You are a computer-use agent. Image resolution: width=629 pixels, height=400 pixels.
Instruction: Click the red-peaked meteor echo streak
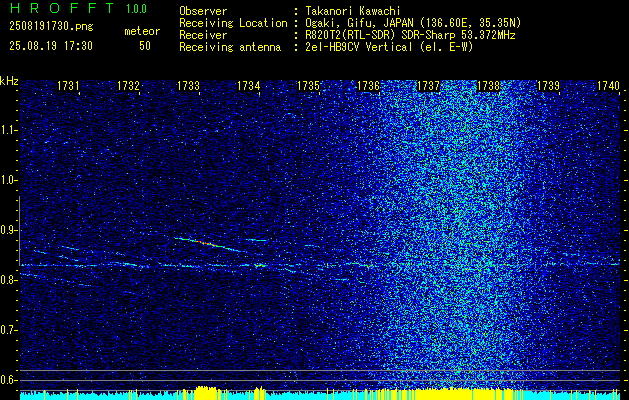[207, 244]
